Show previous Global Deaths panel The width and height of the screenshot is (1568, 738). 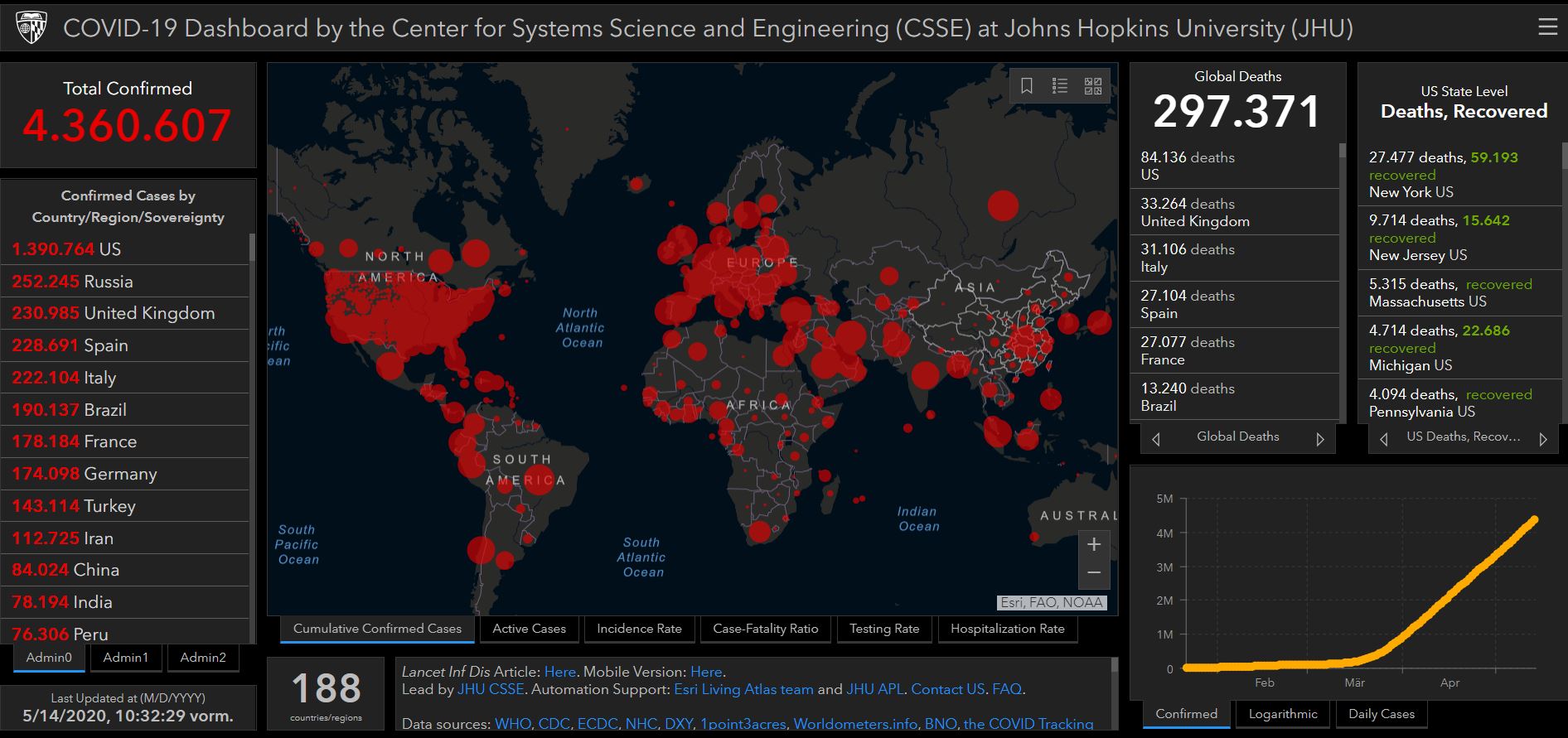1156,439
